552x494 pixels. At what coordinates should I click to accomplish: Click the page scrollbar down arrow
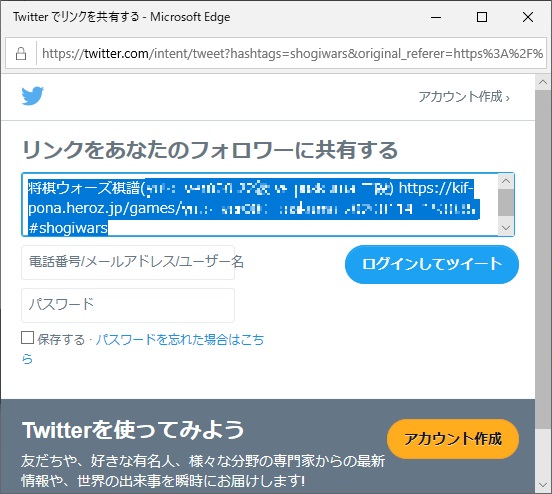(543, 485)
